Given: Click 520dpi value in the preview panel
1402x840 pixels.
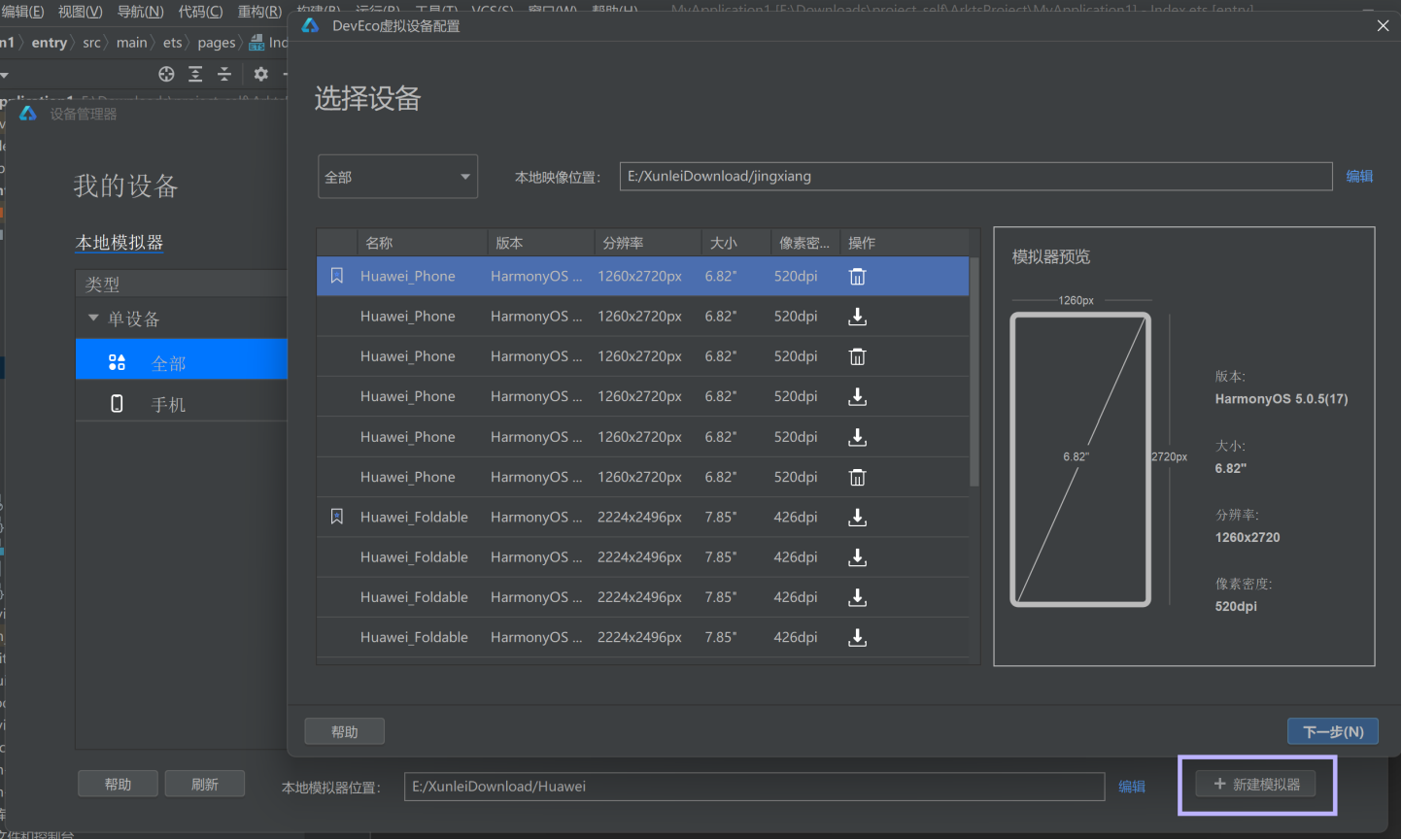Looking at the screenshot, I should (x=1236, y=606).
